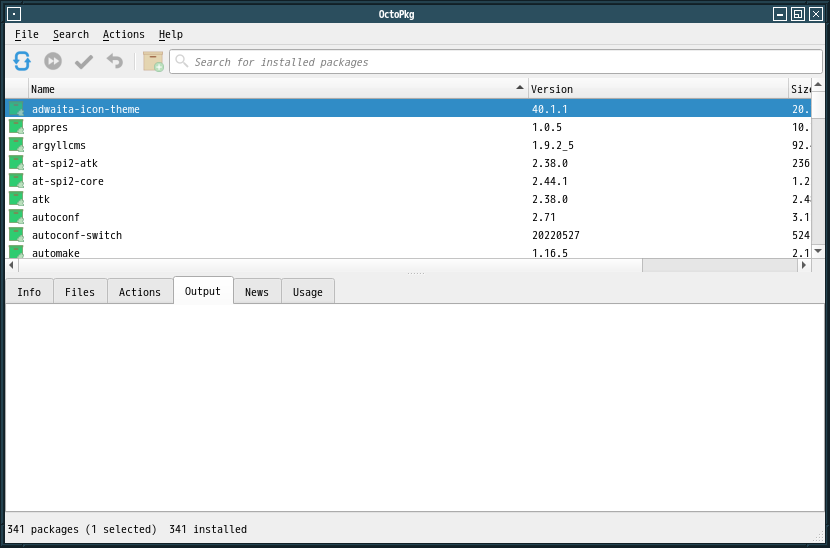Switch to the Files tab
Screen dimensions: 830x548
[x=80, y=292]
